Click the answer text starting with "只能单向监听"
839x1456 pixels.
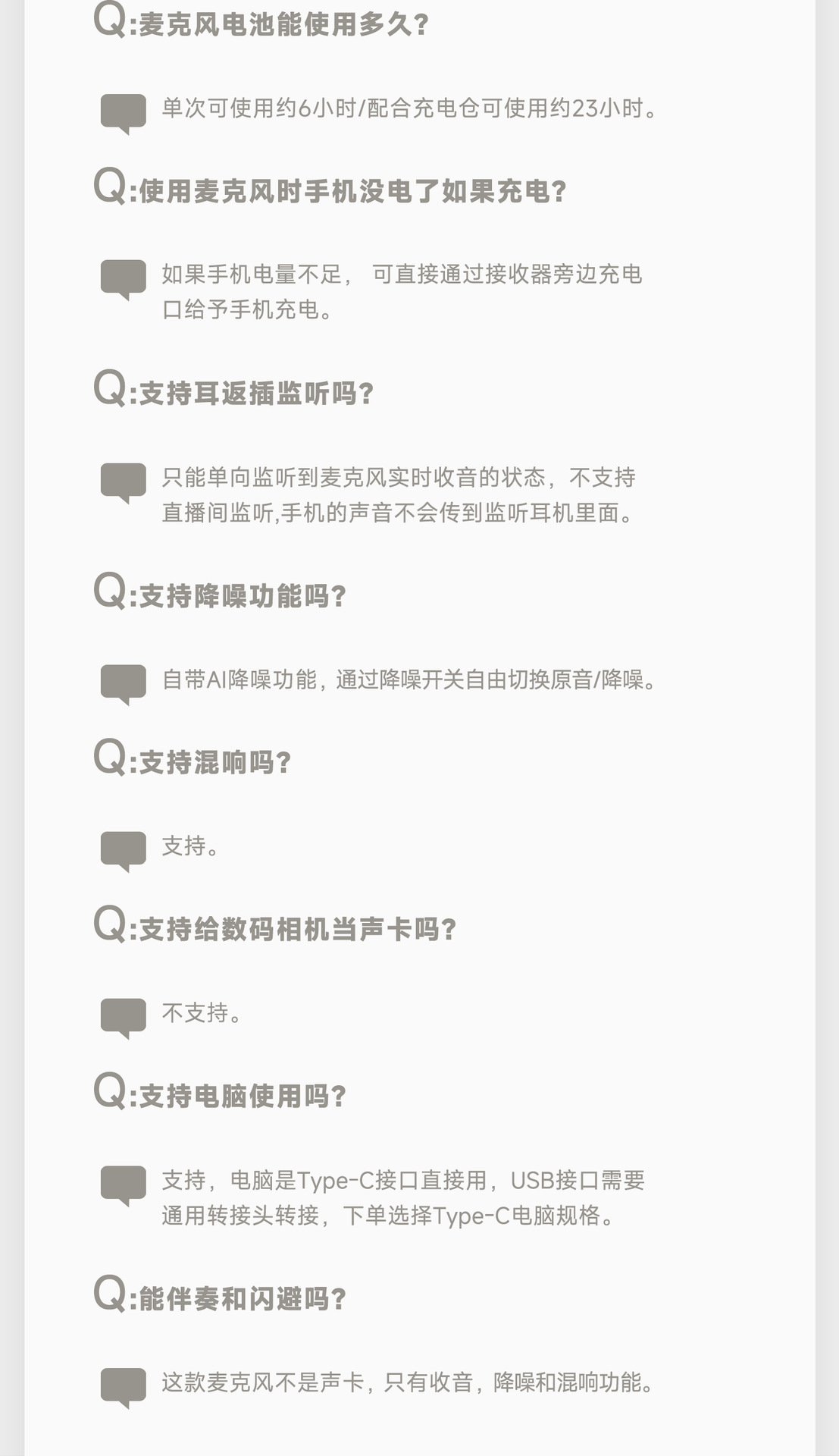399,495
